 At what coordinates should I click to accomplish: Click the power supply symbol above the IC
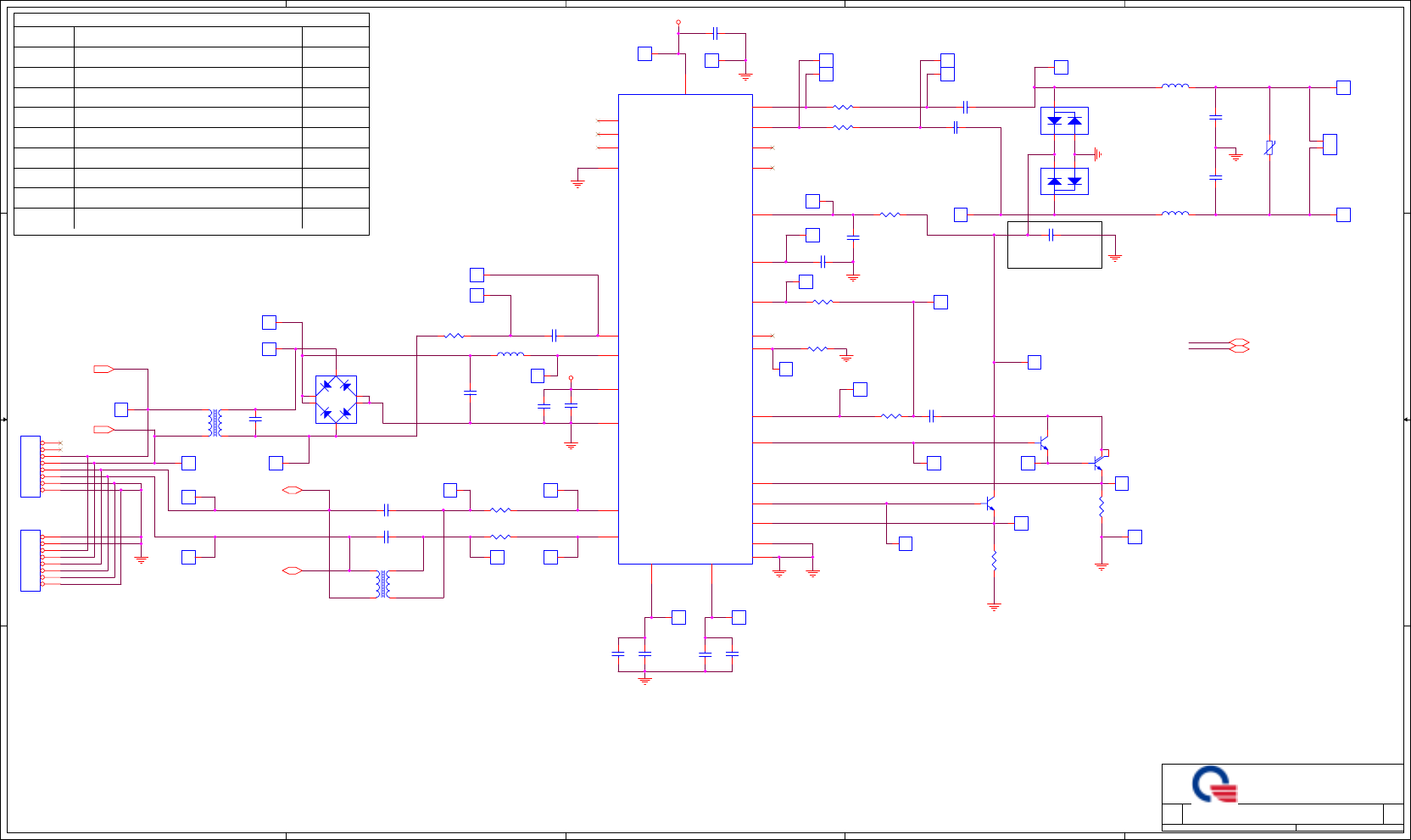[x=678, y=23]
